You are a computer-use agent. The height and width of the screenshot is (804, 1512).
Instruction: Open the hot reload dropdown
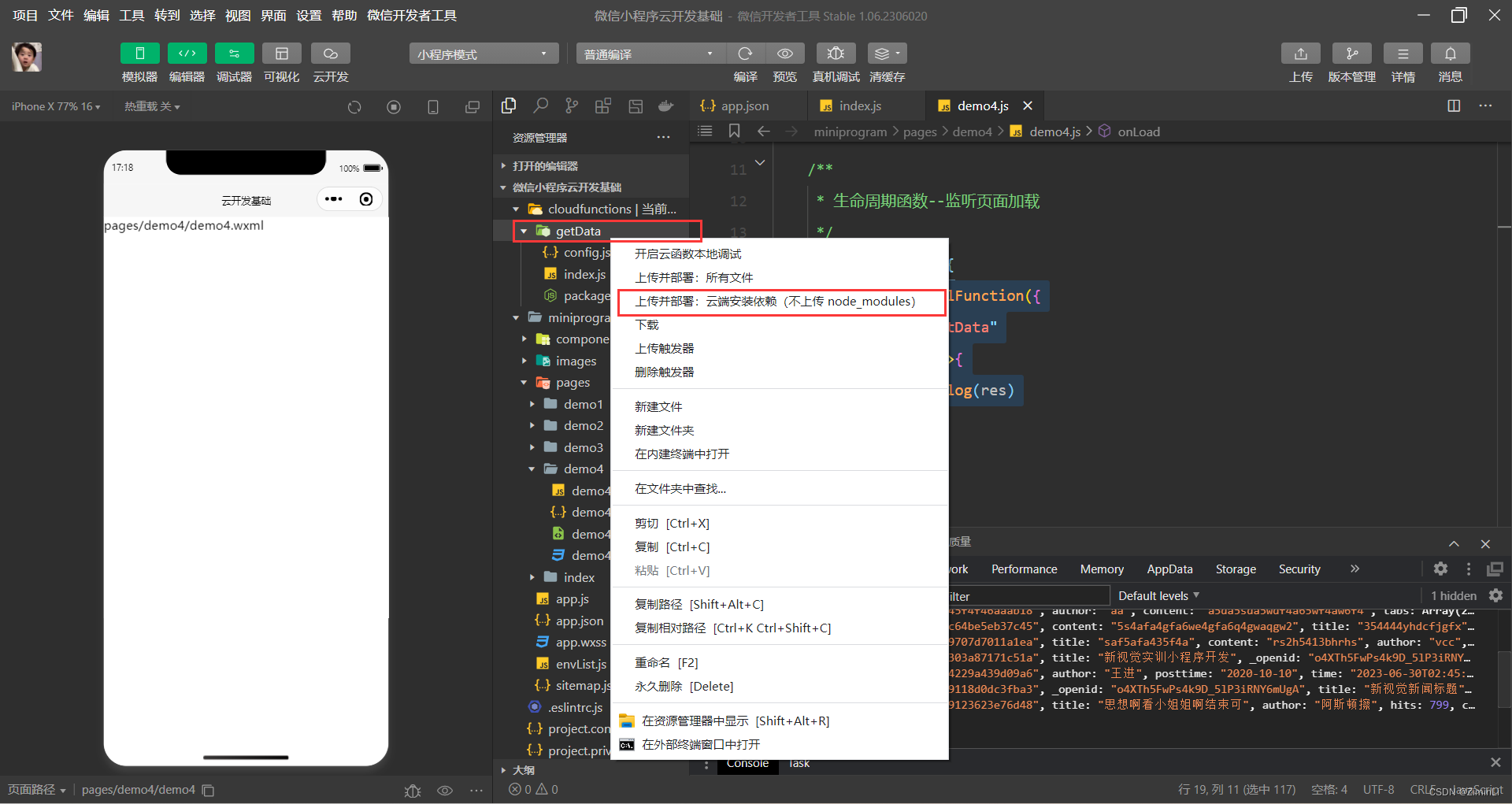click(152, 106)
